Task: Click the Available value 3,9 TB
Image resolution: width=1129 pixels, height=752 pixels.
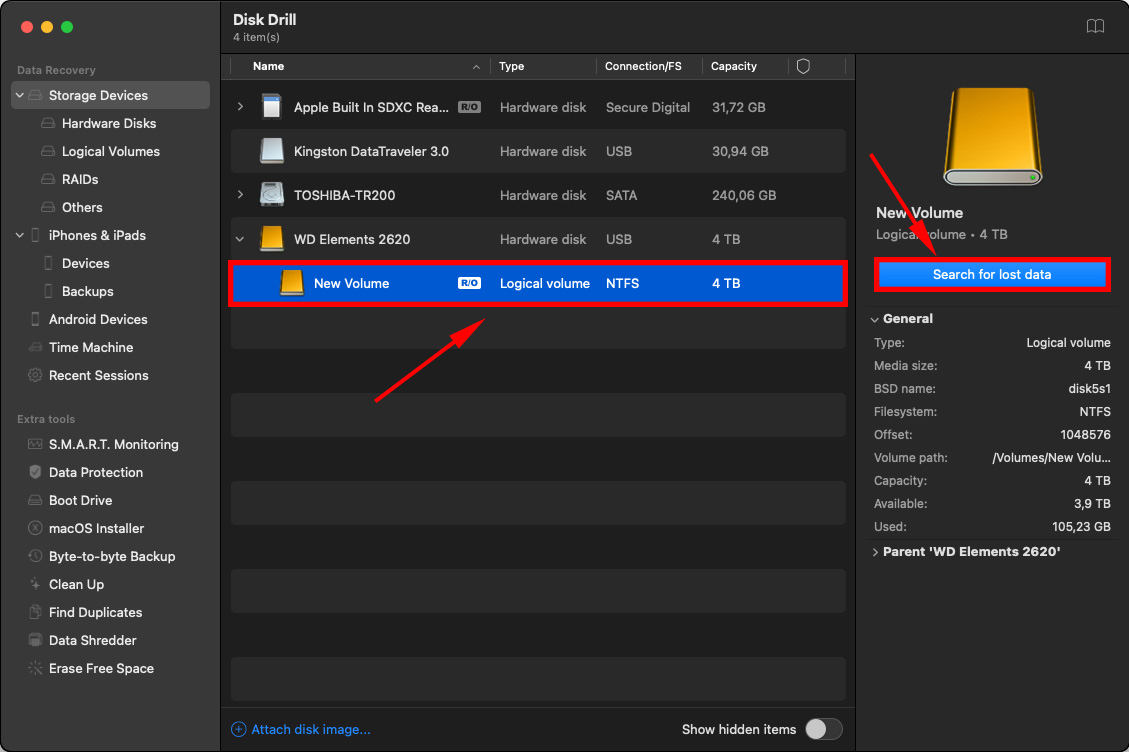Action: (x=1092, y=503)
